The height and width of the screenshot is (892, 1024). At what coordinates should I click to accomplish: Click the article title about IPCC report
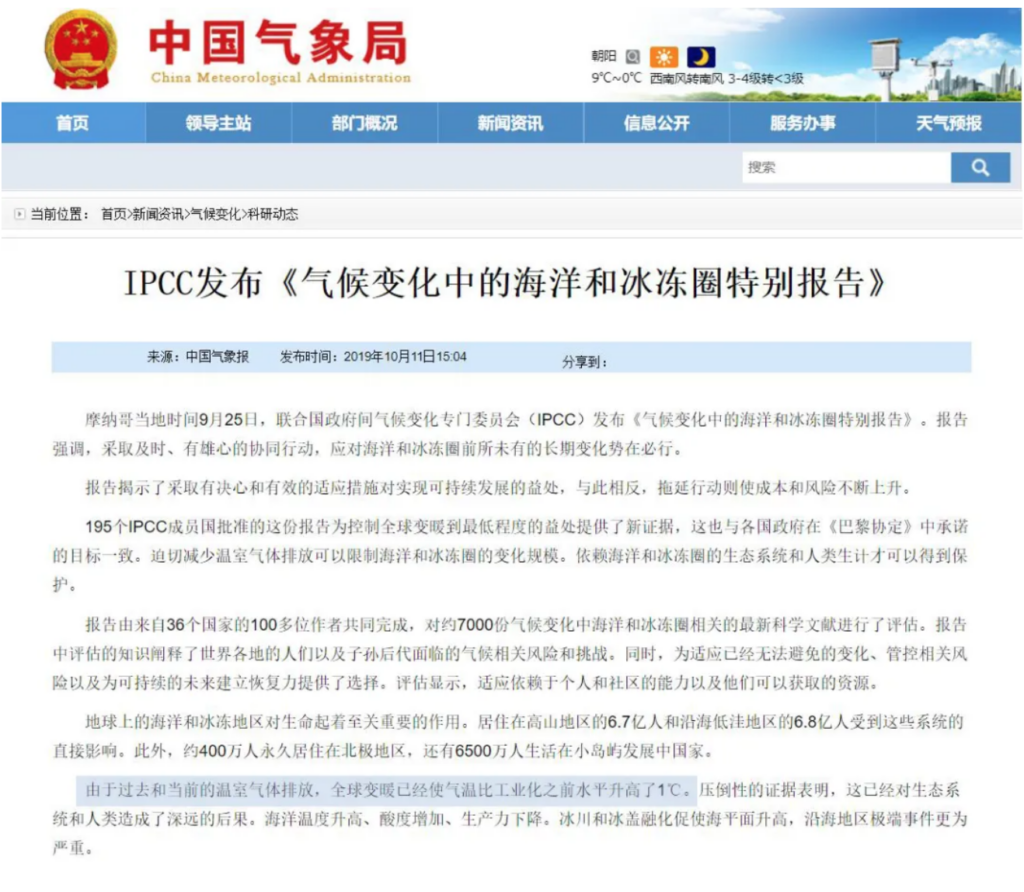(x=505, y=283)
